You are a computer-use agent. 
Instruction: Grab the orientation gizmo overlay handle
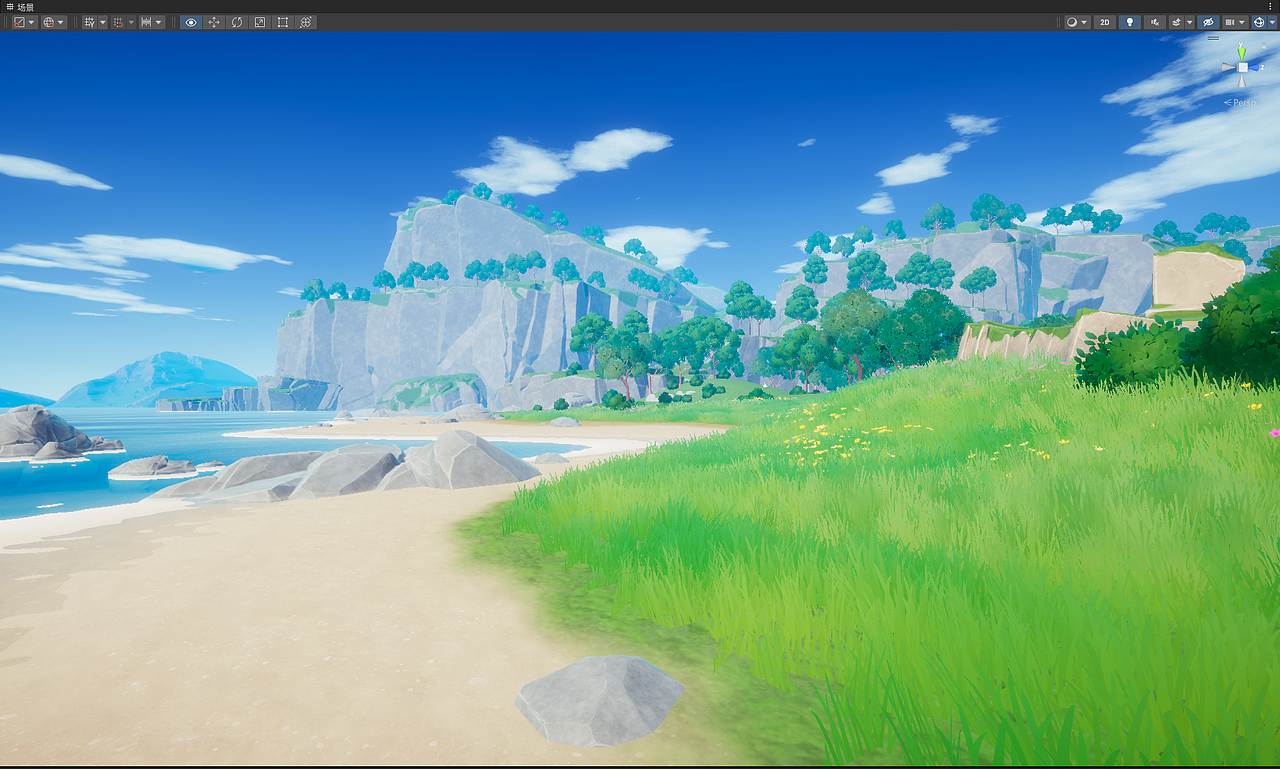pyautogui.click(x=1213, y=38)
